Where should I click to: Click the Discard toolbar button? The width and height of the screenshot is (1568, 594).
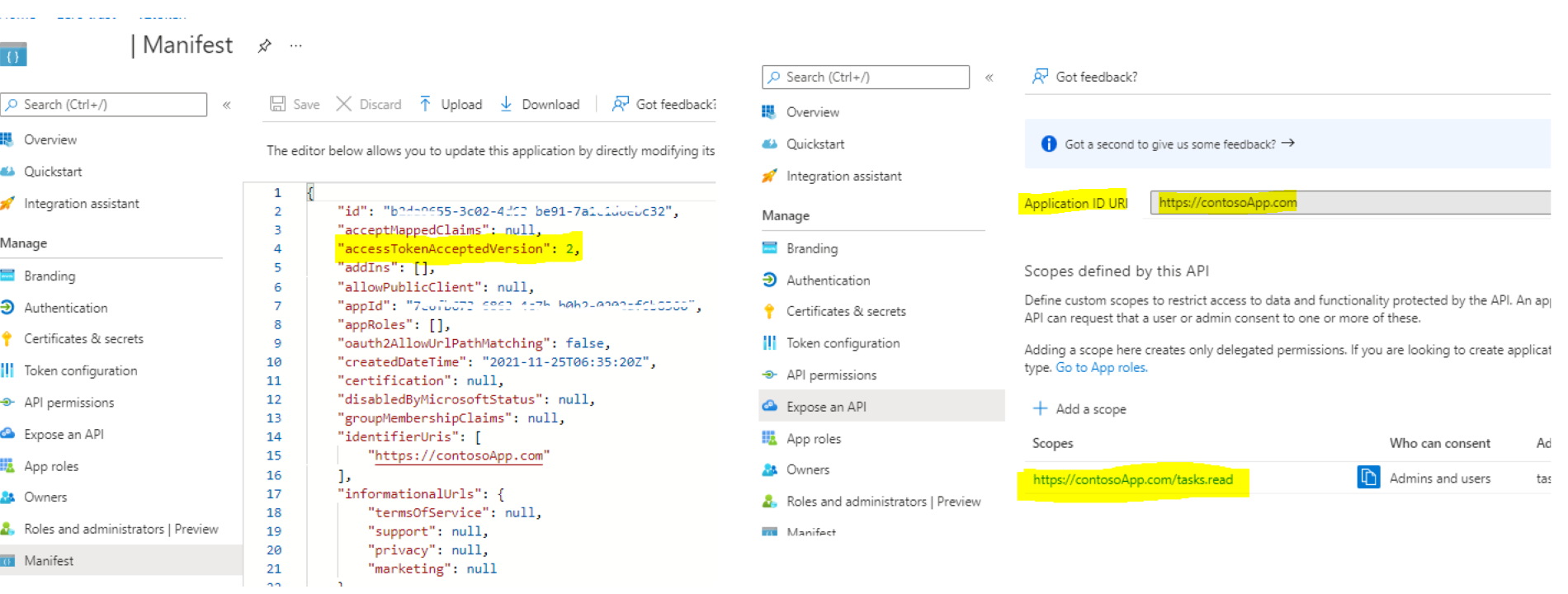[x=369, y=104]
